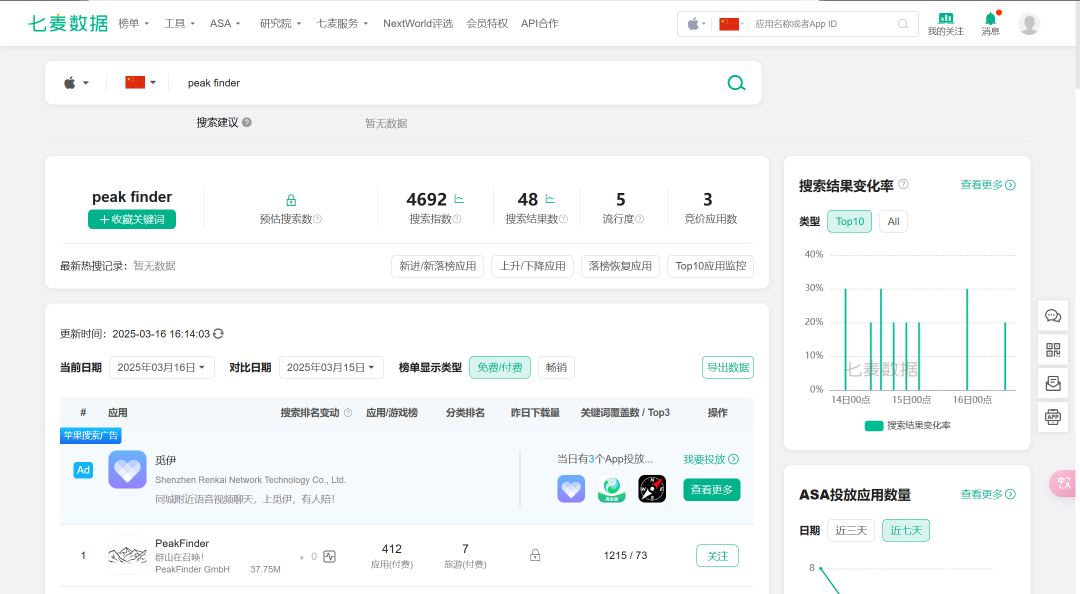
Task: Click 新进/新落榜应用 button
Action: pos(437,266)
